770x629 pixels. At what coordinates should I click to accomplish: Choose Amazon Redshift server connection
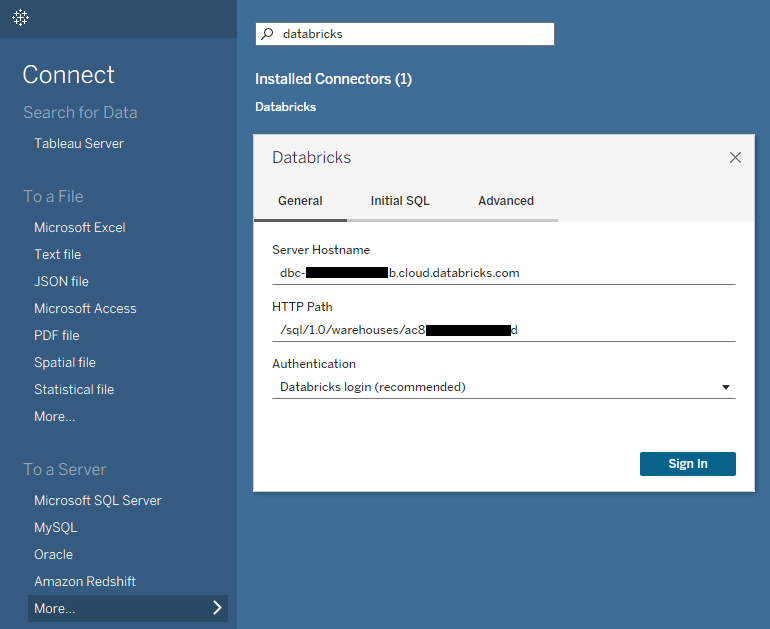click(85, 581)
